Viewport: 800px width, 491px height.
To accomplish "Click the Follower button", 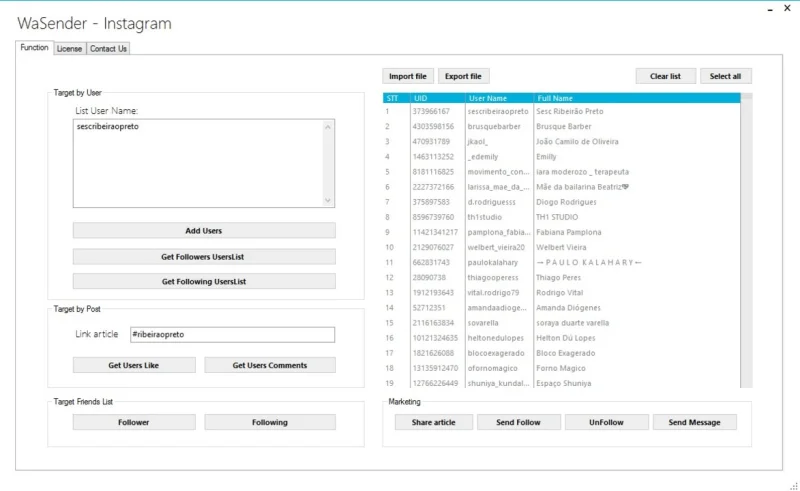I will pyautogui.click(x=134, y=422).
